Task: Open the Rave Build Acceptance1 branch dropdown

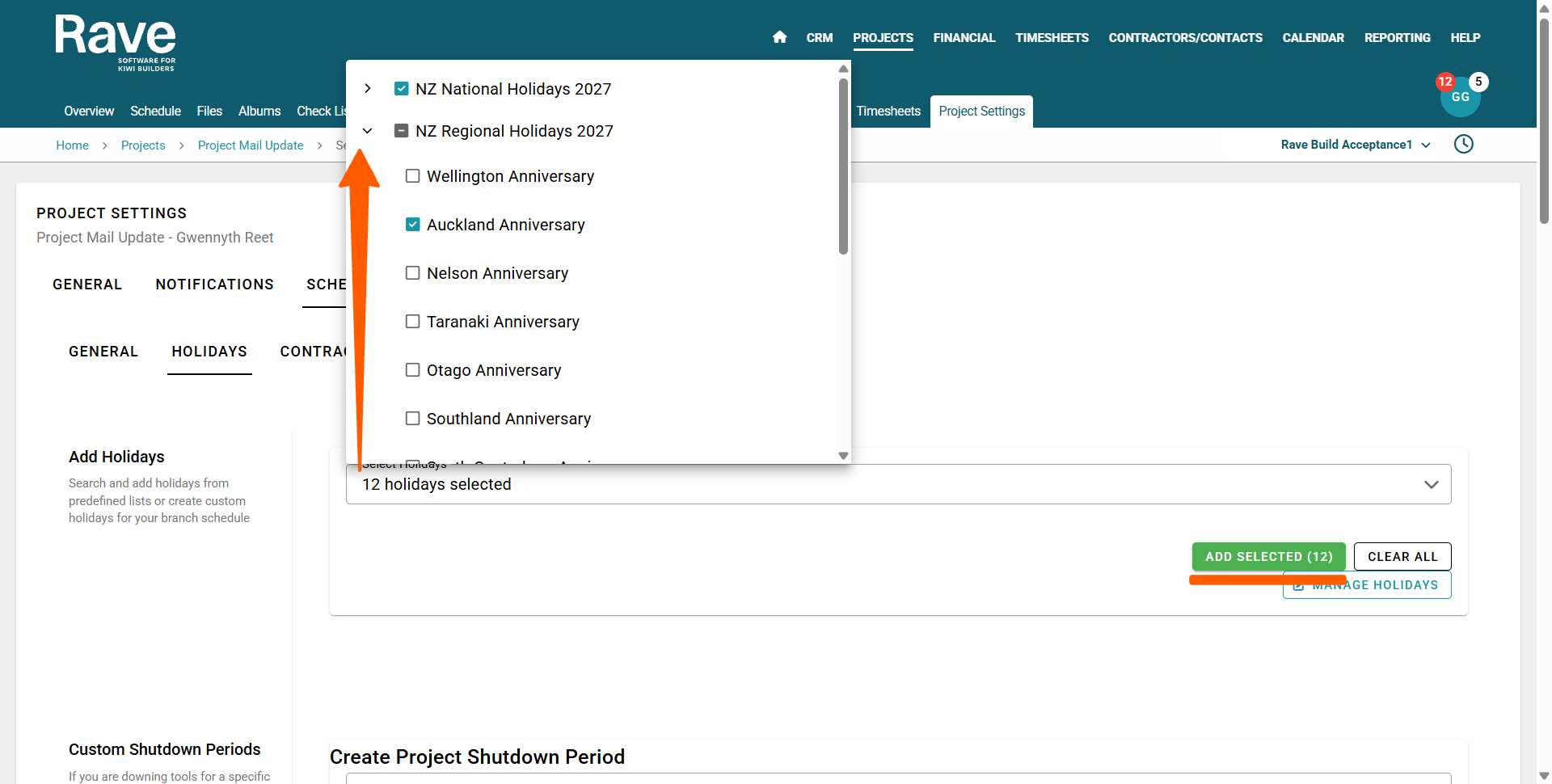Action: [1356, 145]
